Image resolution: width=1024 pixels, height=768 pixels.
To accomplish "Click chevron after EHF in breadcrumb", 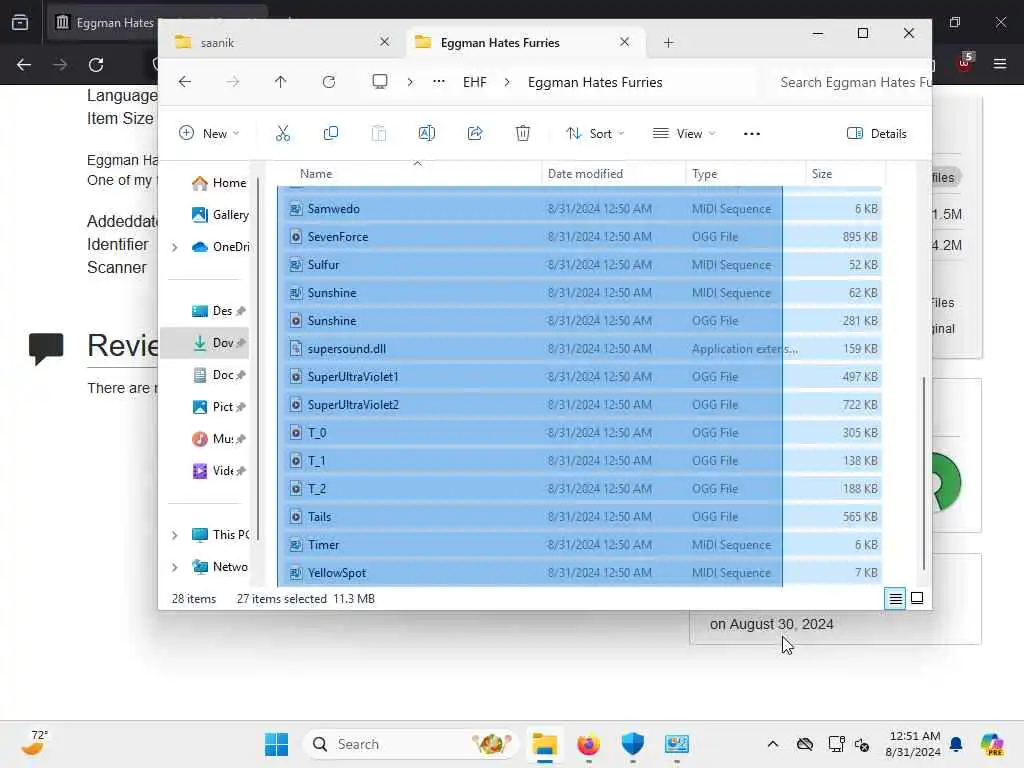I will [x=507, y=82].
